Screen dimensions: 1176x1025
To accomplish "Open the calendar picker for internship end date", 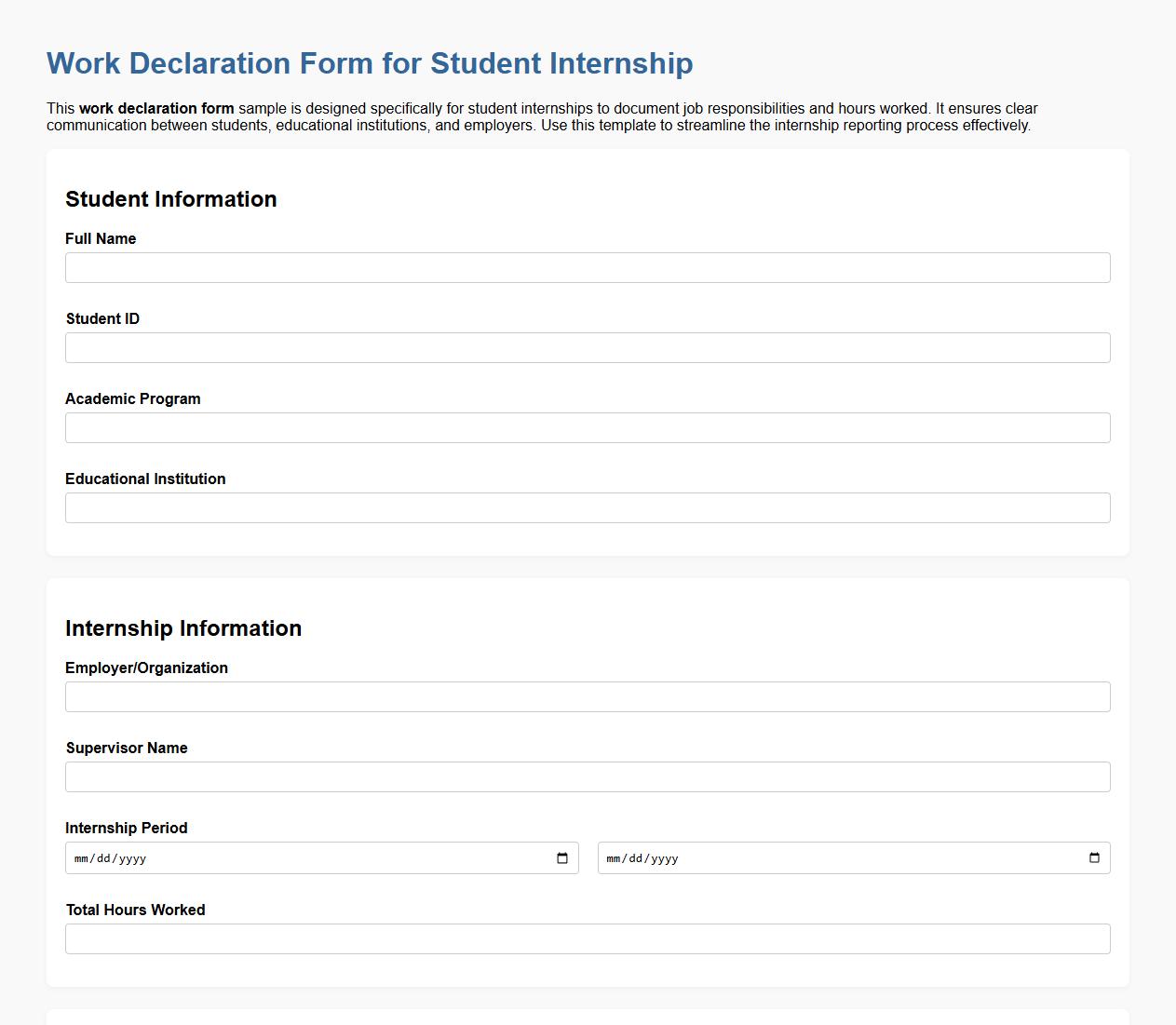I will (1095, 857).
